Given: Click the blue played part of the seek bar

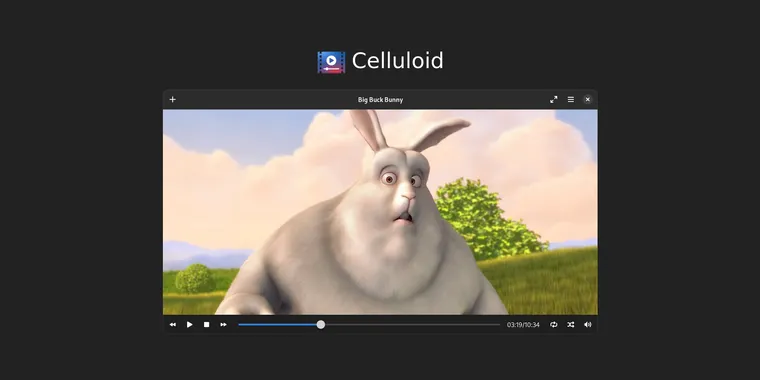Looking at the screenshot, I should (277, 325).
